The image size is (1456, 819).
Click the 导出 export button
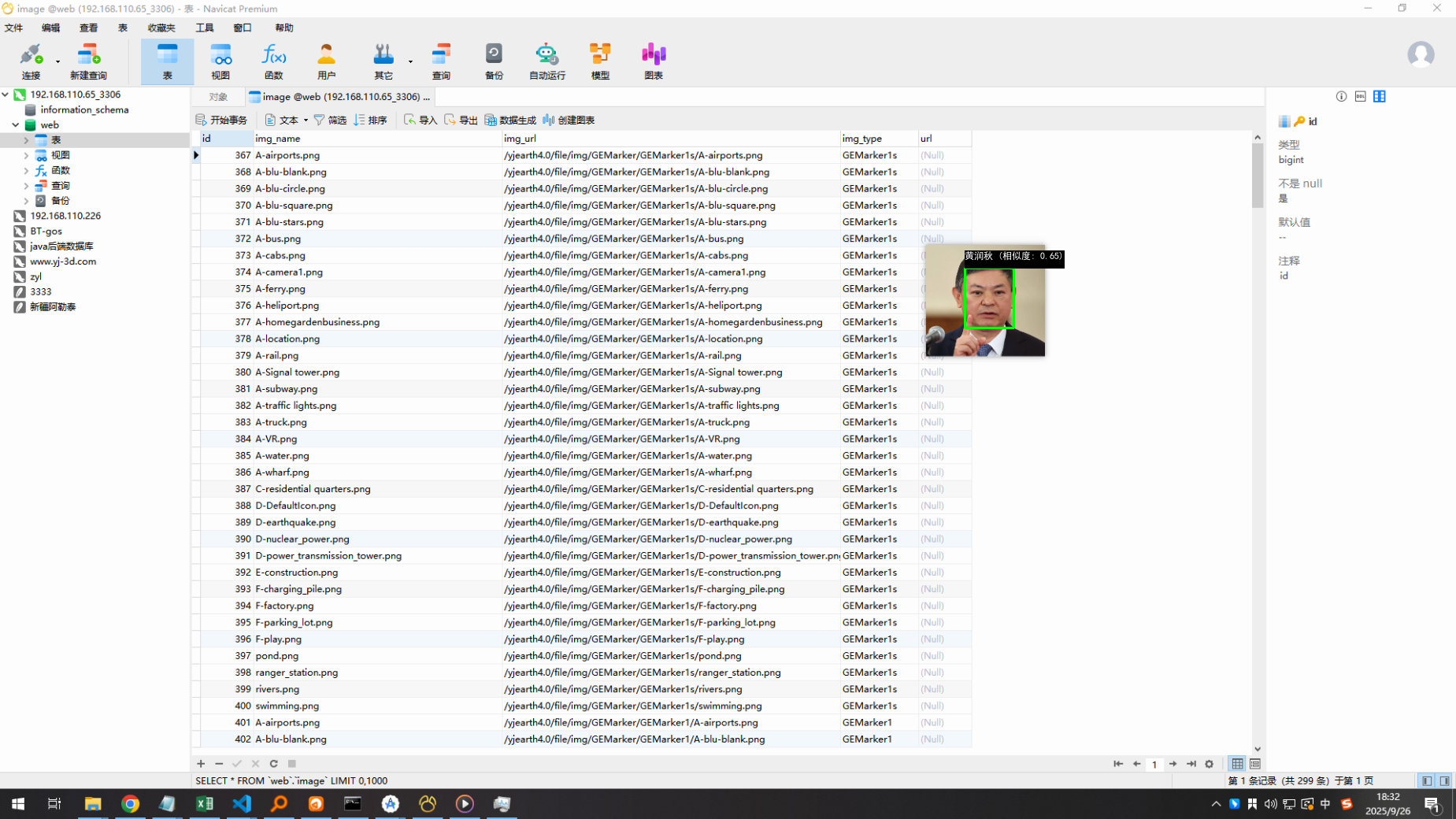point(461,120)
